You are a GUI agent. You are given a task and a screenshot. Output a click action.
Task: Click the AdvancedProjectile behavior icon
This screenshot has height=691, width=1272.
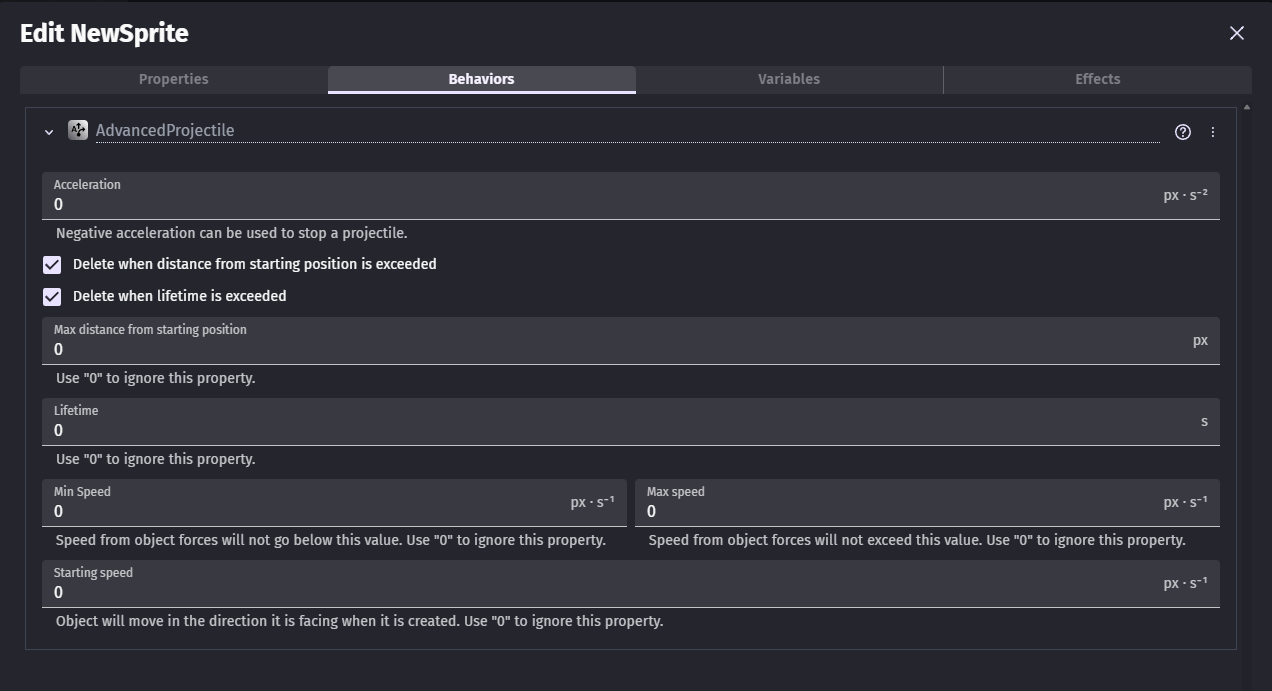click(x=78, y=130)
